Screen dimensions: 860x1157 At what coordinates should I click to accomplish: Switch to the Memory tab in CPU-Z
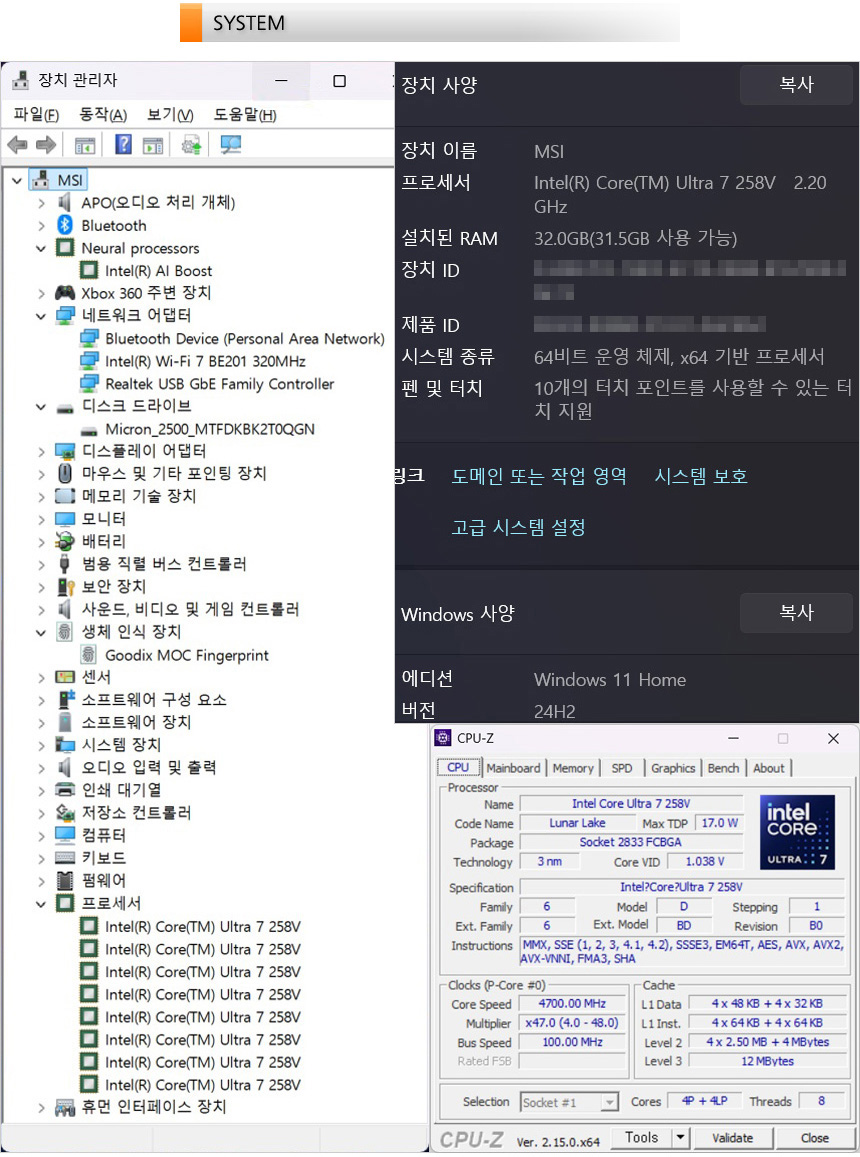[x=573, y=768]
